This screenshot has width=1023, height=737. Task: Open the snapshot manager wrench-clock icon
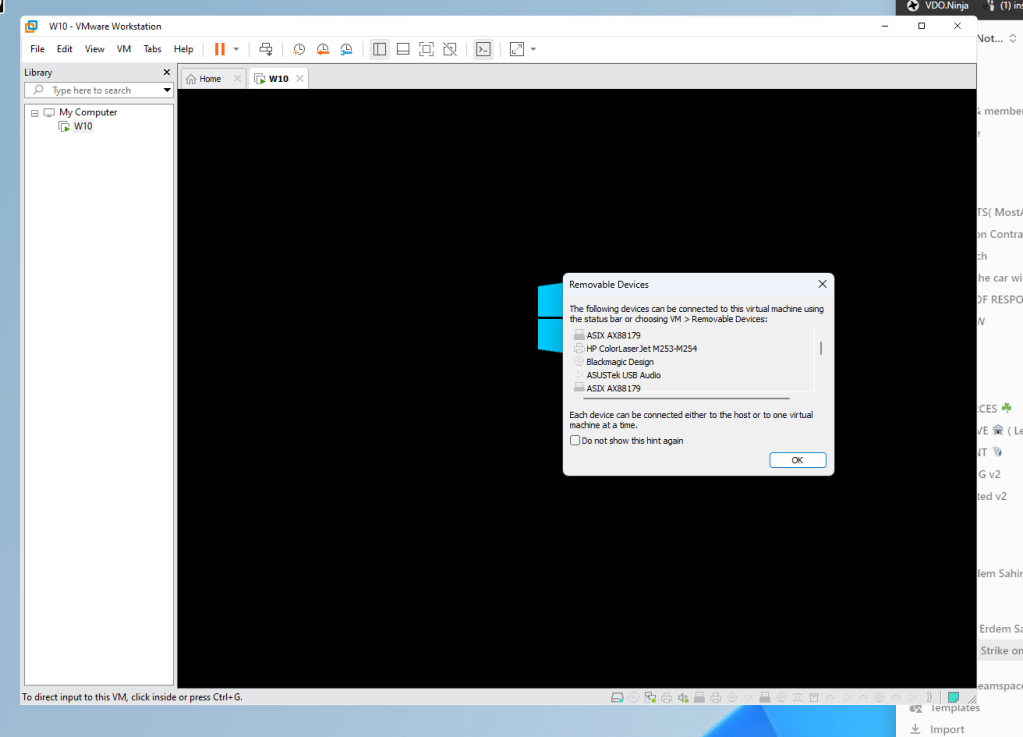pyautogui.click(x=346, y=49)
